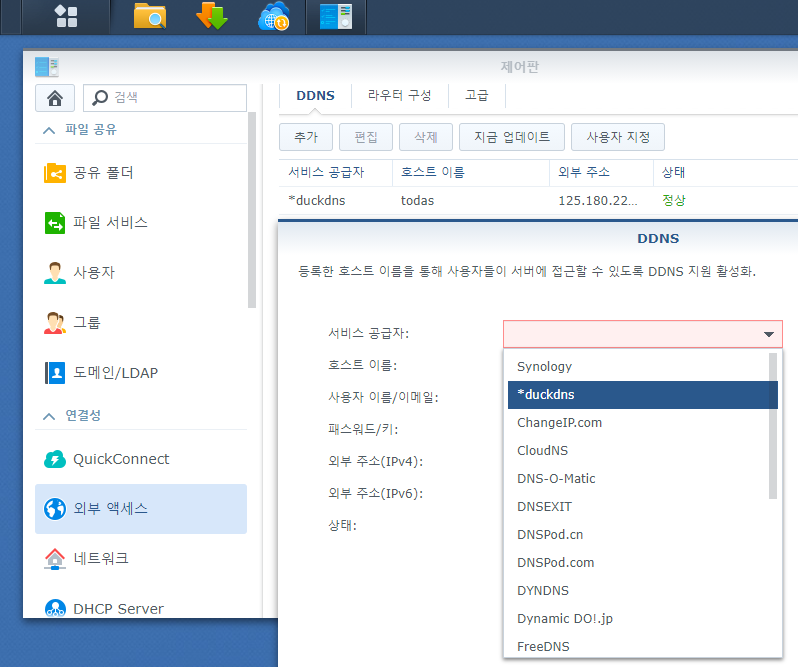
Task: Open 그룹 in sidebar
Action: [141, 323]
